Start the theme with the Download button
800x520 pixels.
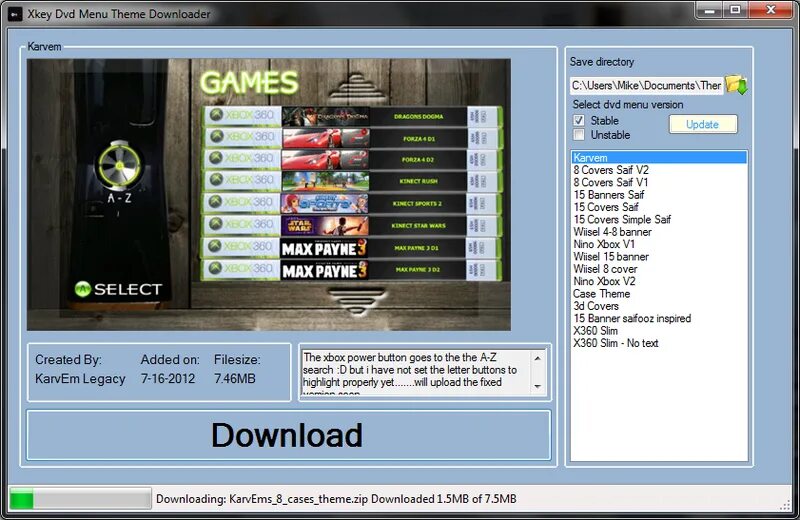tap(289, 435)
